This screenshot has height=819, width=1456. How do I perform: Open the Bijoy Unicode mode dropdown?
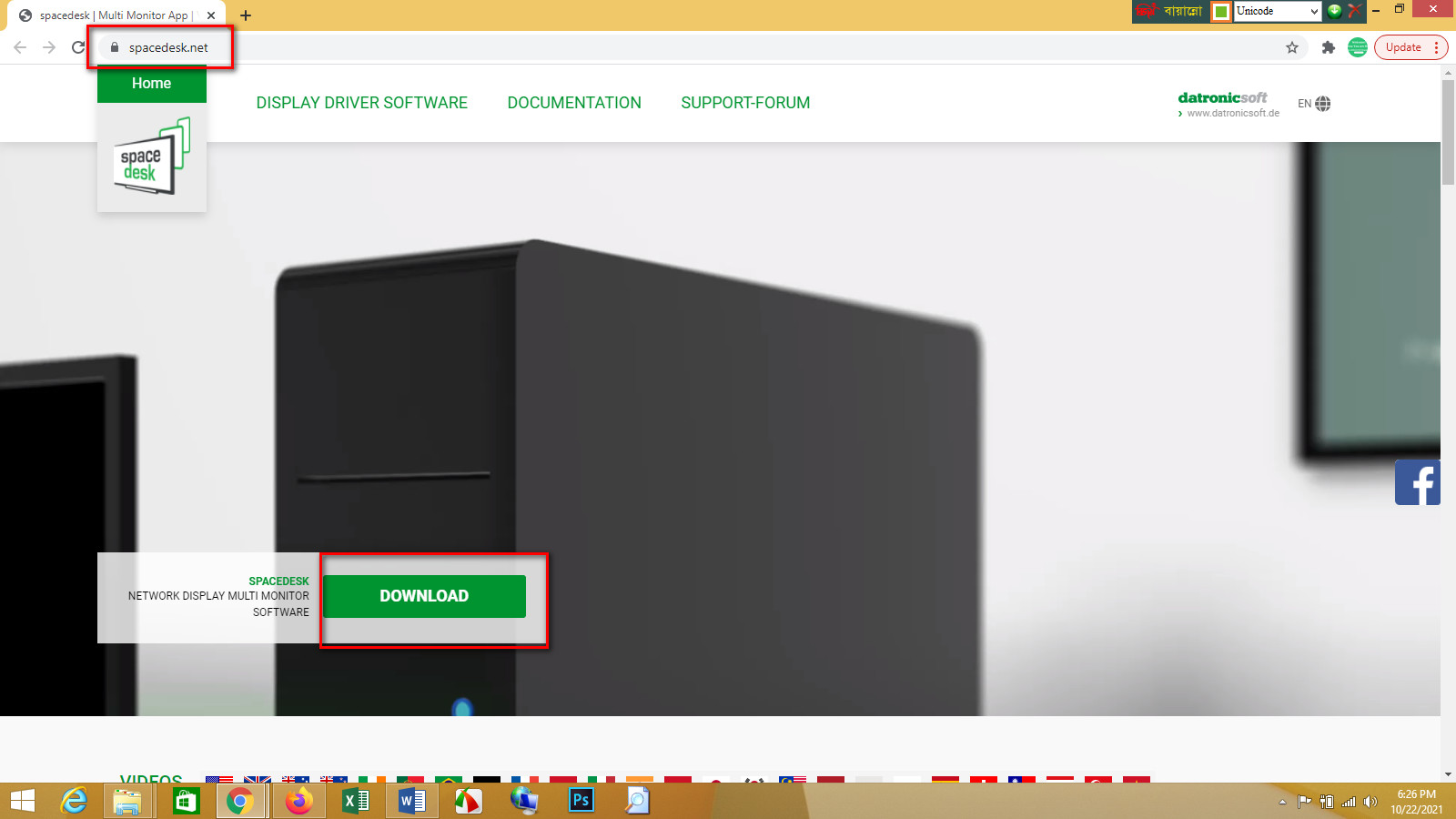1278,11
